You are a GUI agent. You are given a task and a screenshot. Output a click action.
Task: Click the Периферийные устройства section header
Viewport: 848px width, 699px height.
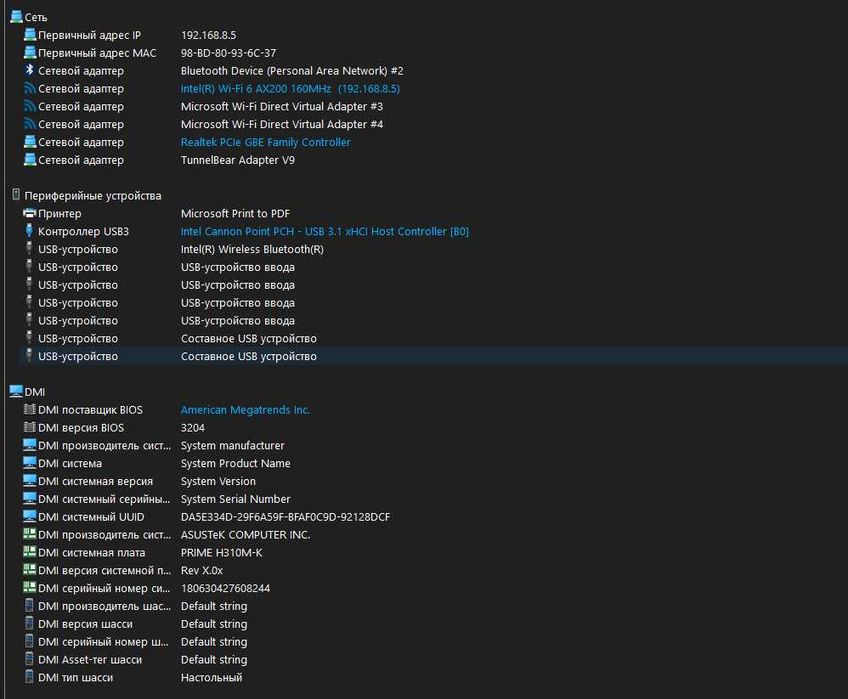pos(92,196)
